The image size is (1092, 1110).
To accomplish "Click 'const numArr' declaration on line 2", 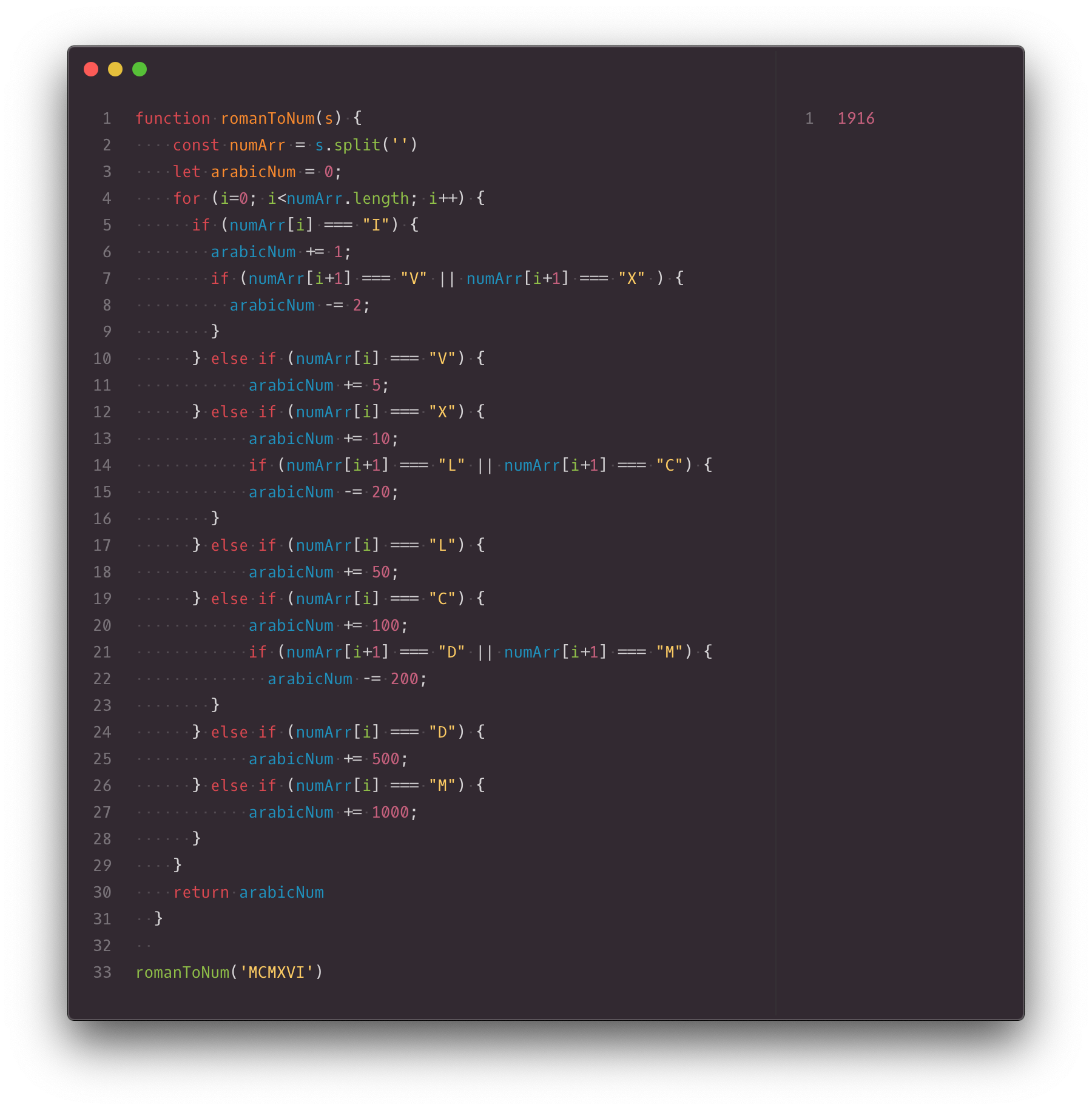I will [x=229, y=145].
